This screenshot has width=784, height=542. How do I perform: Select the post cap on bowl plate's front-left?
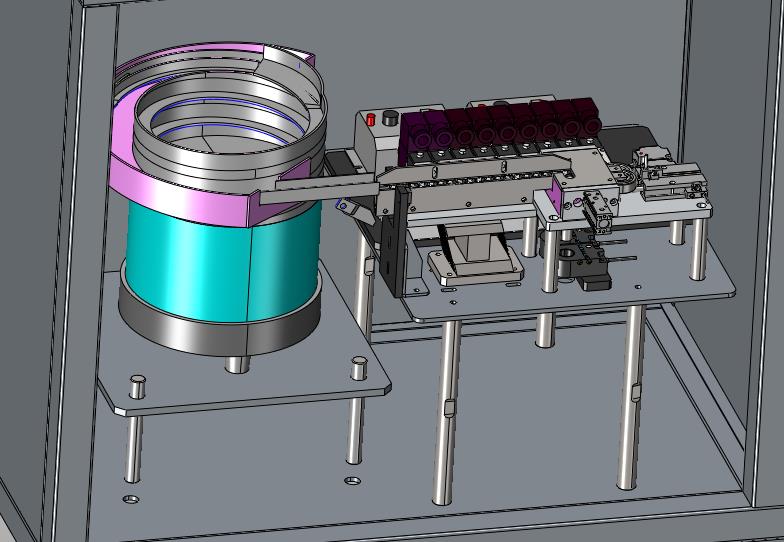click(138, 386)
